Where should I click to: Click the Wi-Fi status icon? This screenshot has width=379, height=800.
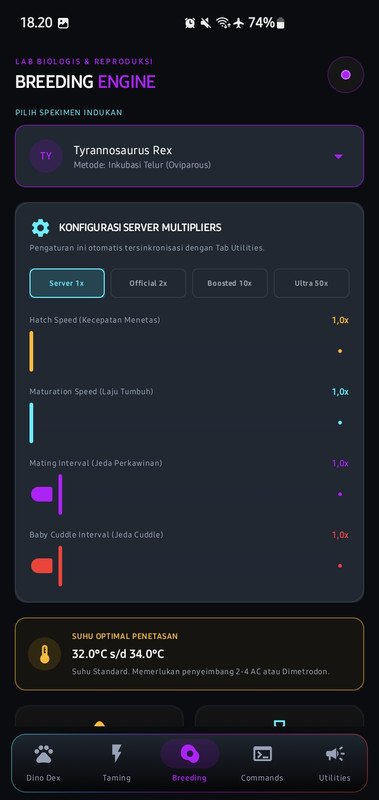[x=222, y=23]
